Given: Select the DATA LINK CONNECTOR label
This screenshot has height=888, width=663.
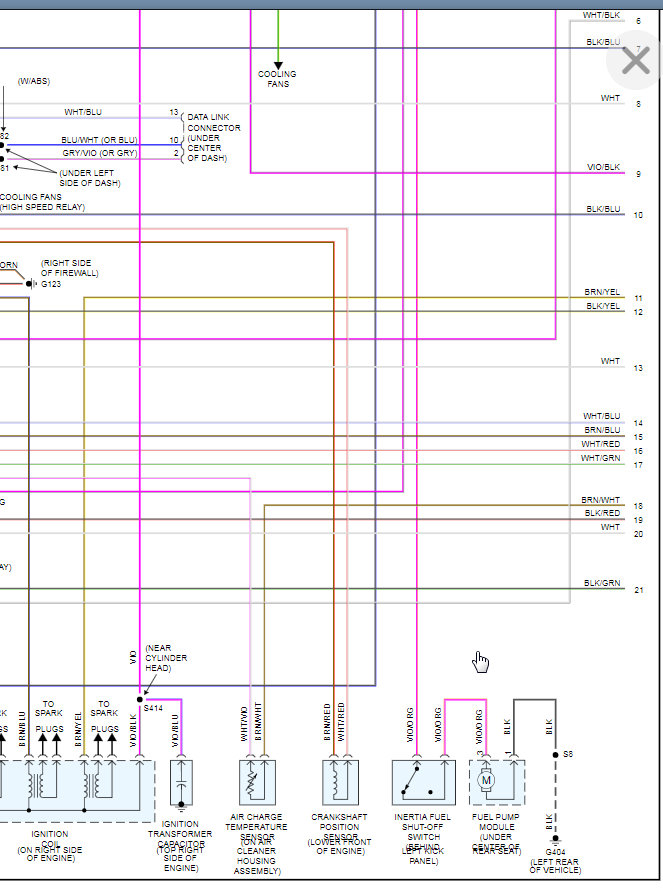Looking at the screenshot, I should click(x=214, y=138).
